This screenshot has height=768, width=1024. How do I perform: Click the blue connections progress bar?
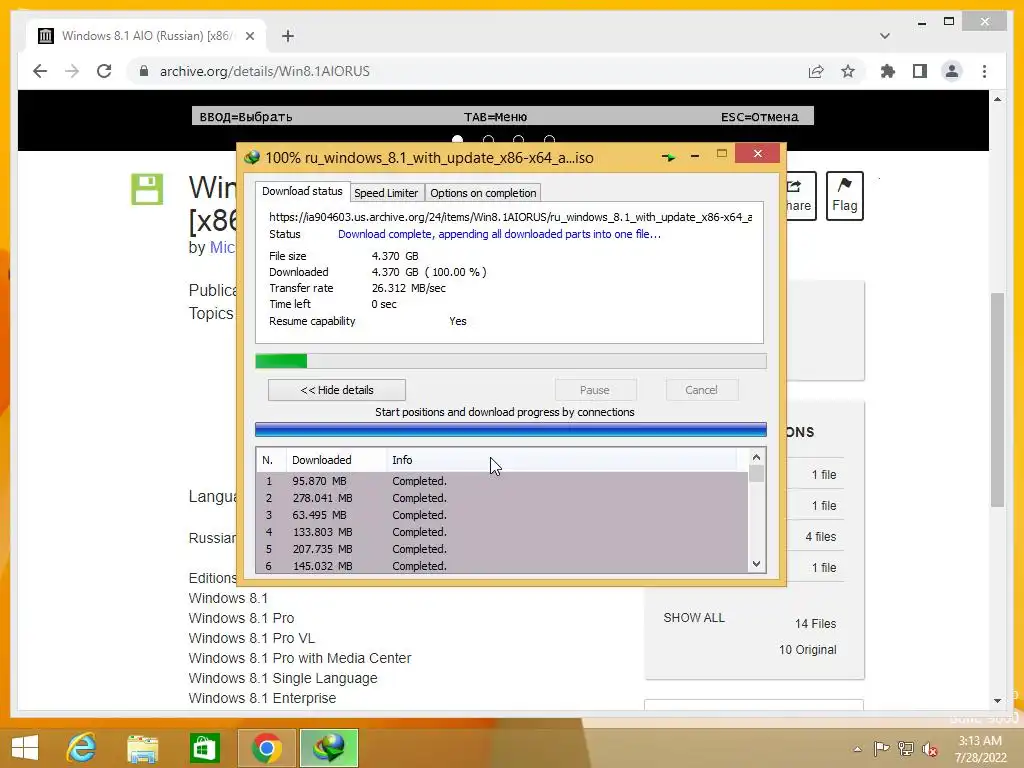coord(511,429)
